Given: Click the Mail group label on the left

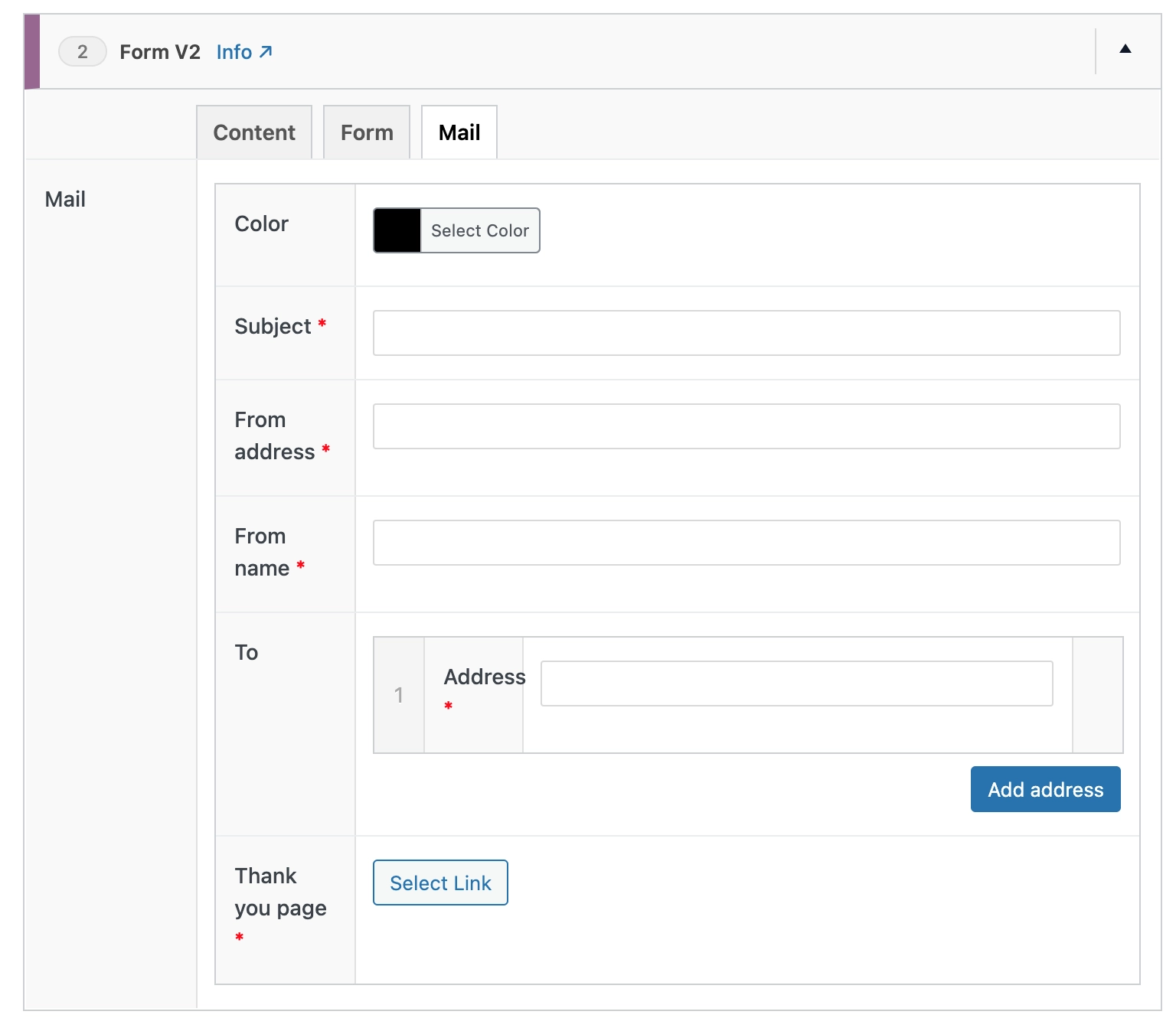Looking at the screenshot, I should point(65,200).
